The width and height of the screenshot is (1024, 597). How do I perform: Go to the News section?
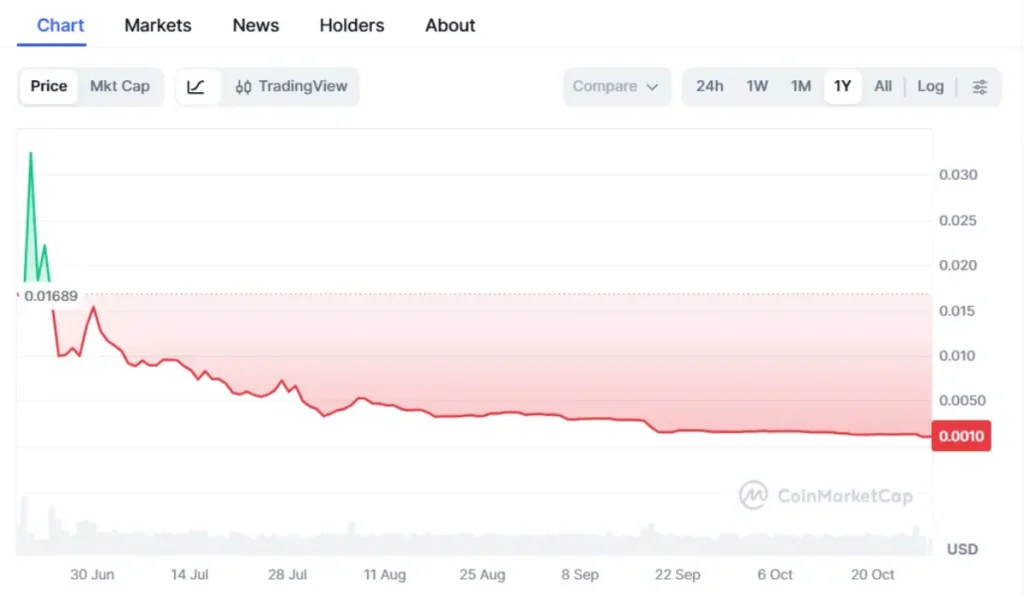click(255, 25)
